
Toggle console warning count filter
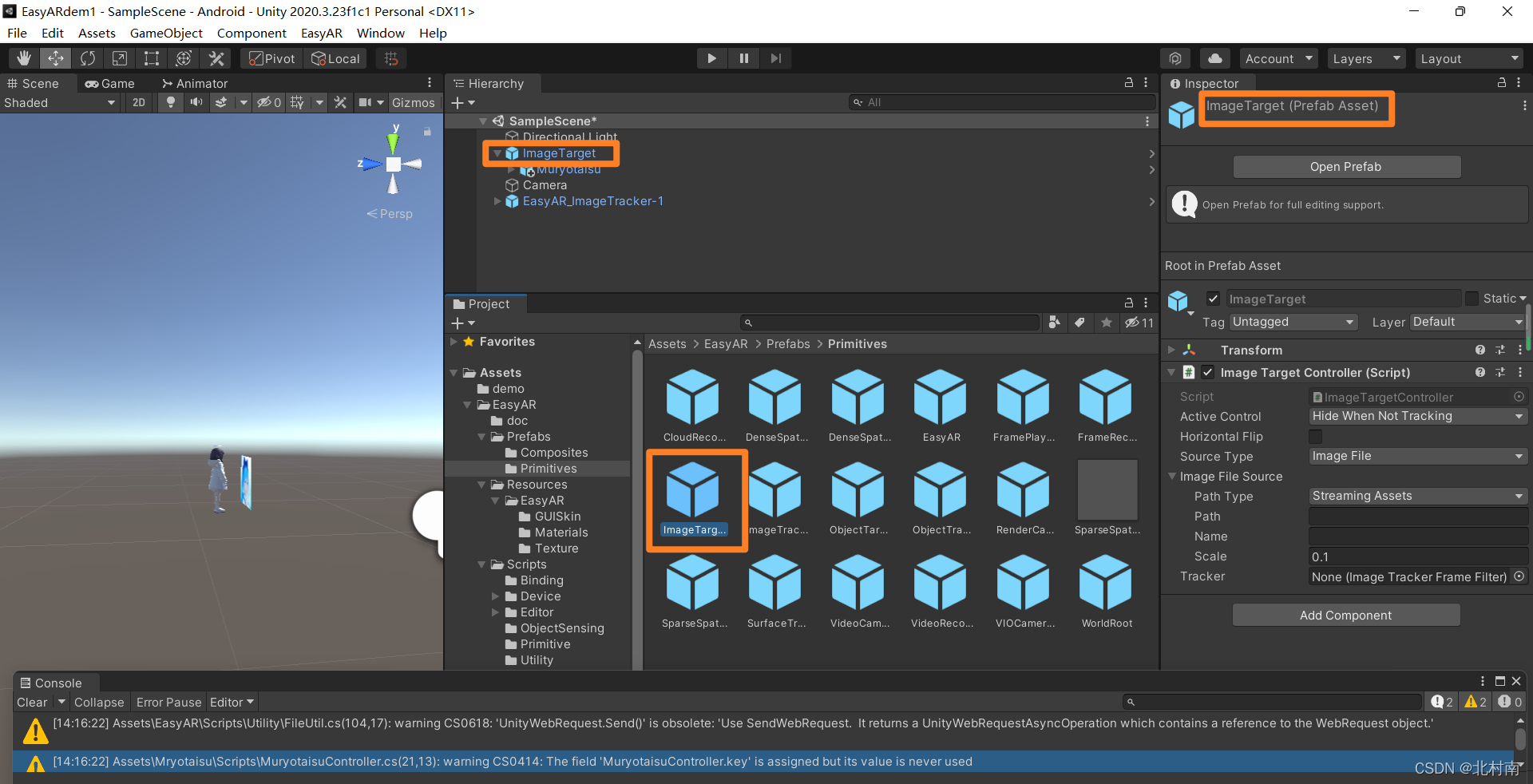1476,702
